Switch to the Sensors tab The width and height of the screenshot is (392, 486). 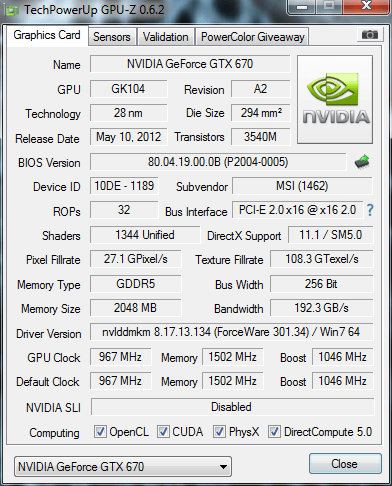[x=112, y=37]
